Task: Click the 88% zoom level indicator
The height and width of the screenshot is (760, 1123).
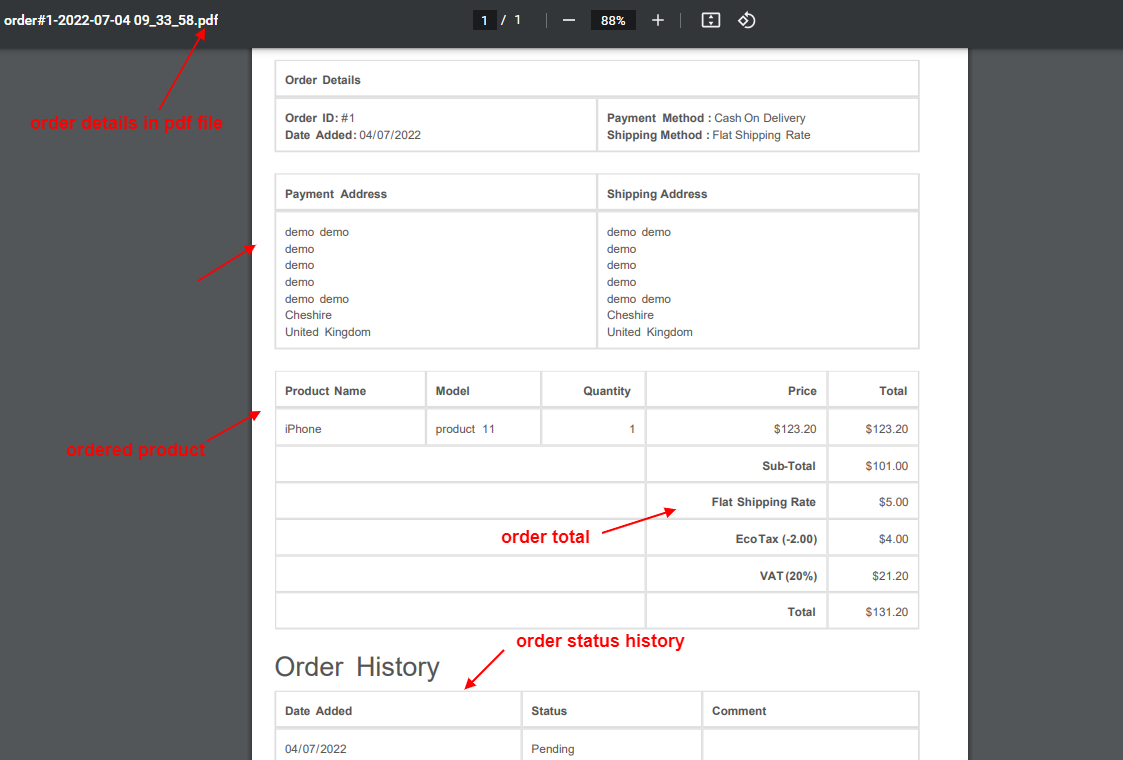Action: click(x=612, y=19)
